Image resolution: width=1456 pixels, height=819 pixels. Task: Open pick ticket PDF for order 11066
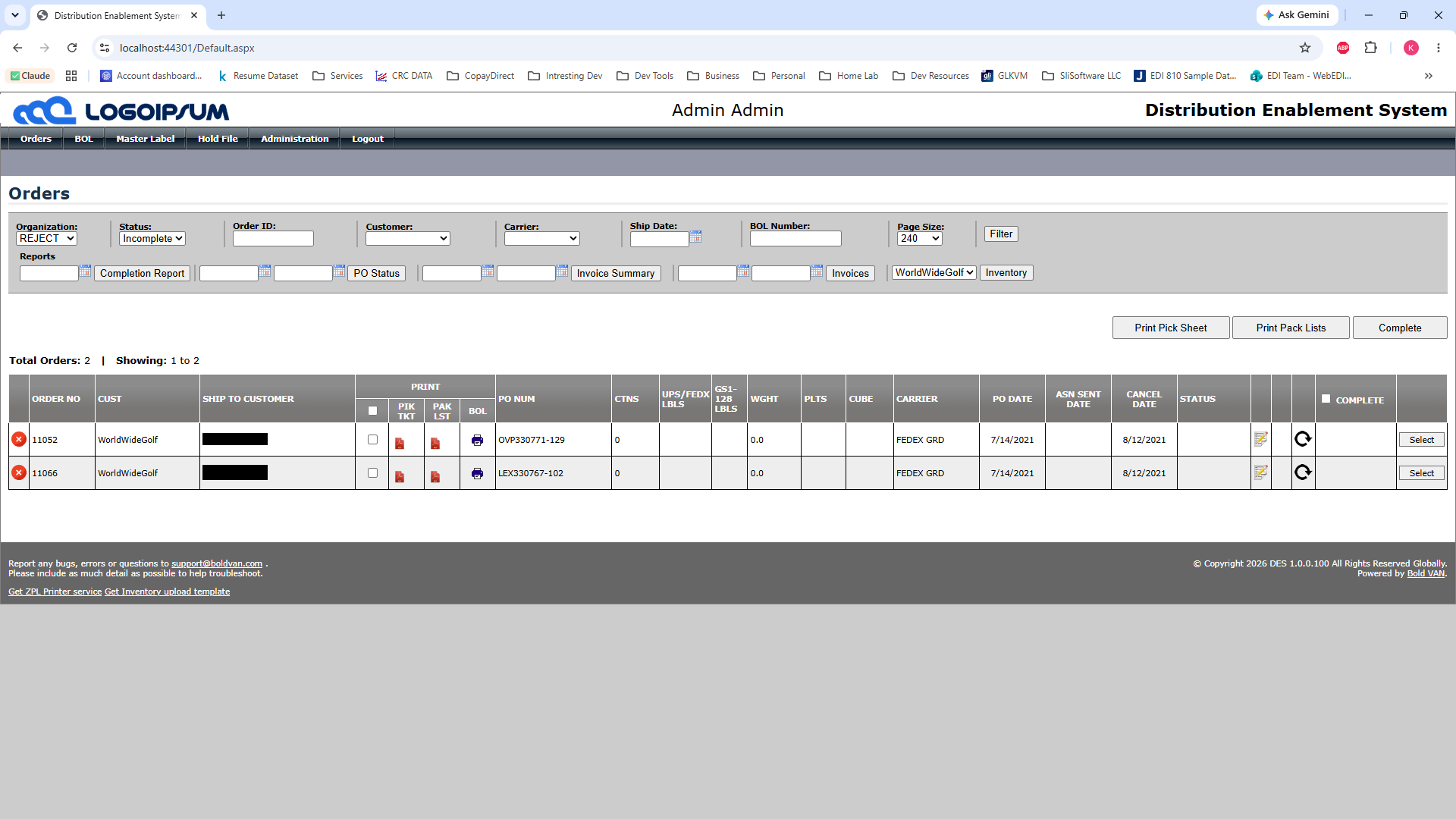coord(400,476)
